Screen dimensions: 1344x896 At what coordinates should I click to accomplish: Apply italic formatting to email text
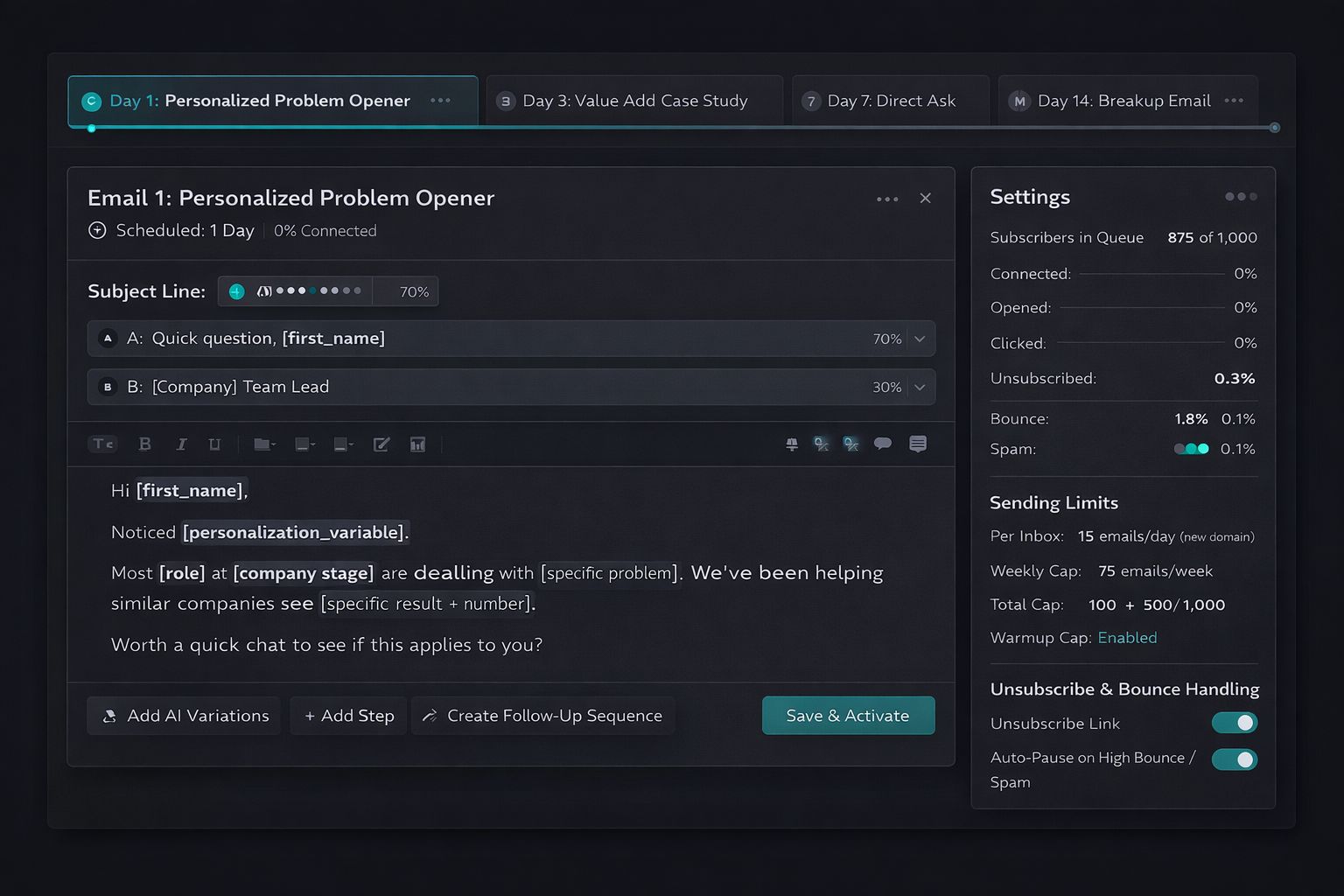[181, 444]
